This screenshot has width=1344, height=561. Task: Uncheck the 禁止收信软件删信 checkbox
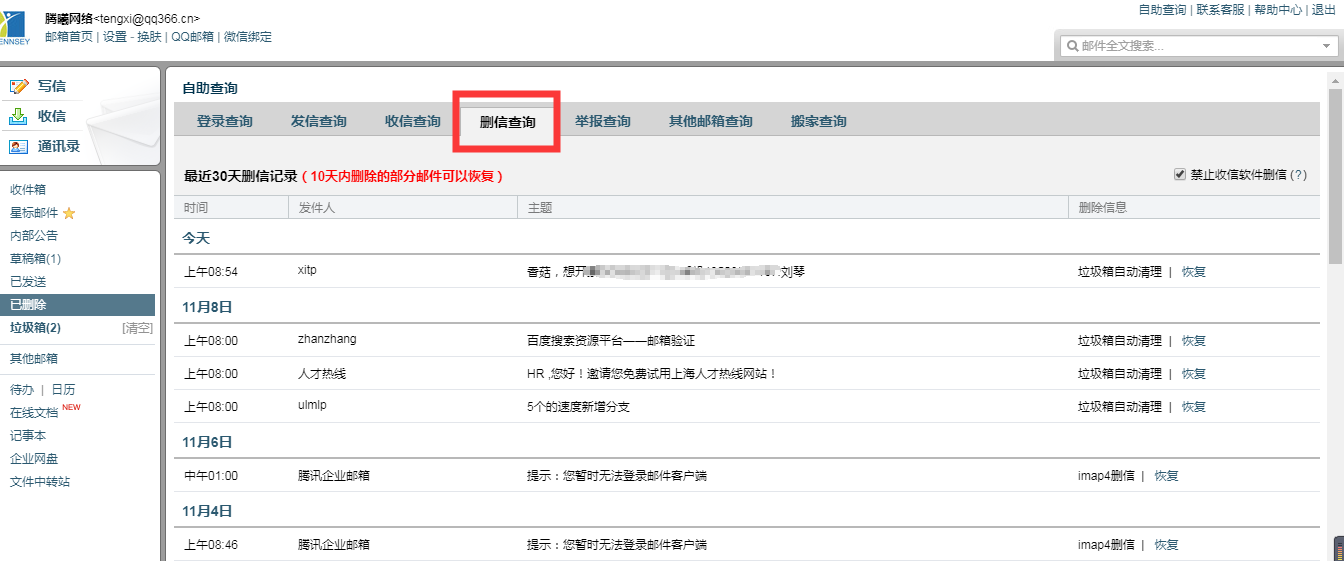(1180, 175)
